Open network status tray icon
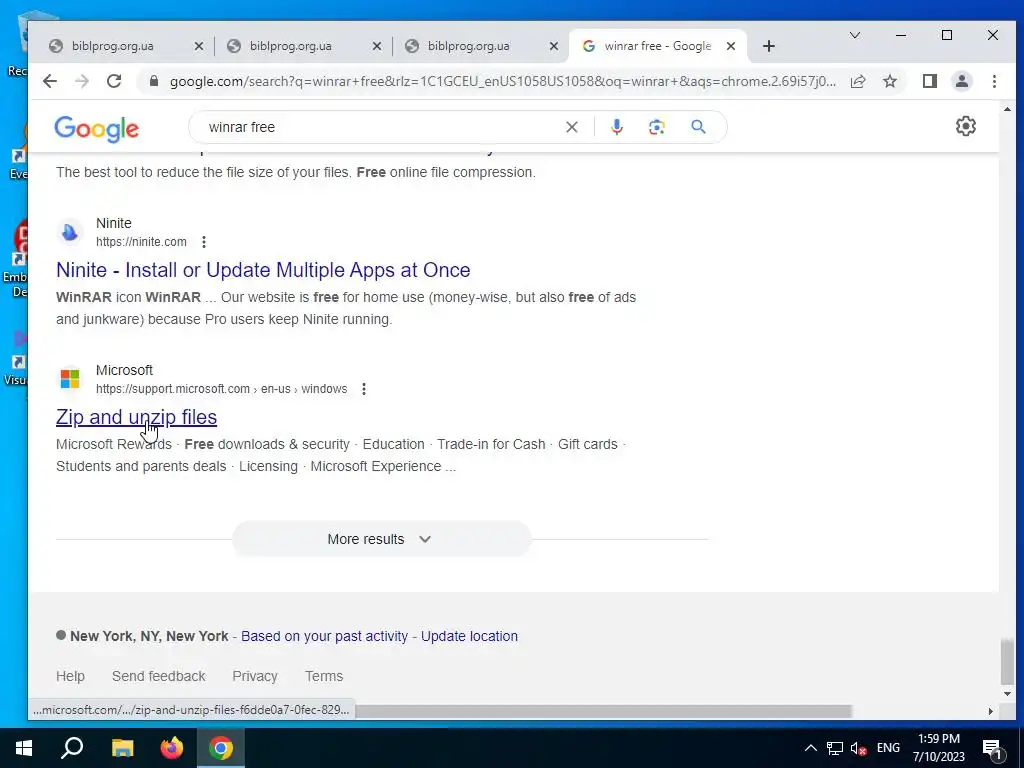 (x=834, y=748)
